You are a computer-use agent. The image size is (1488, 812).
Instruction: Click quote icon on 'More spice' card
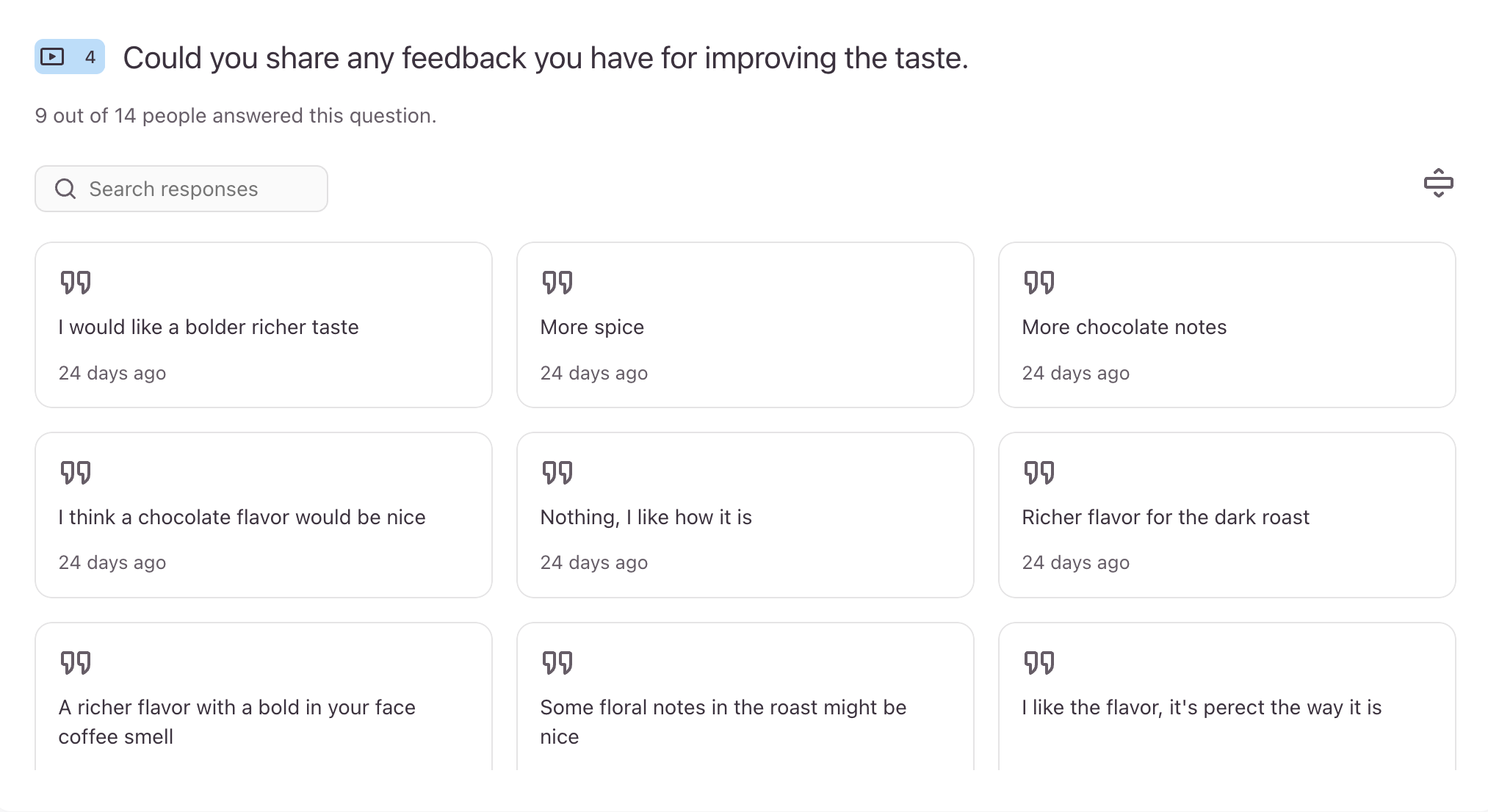[x=557, y=283]
